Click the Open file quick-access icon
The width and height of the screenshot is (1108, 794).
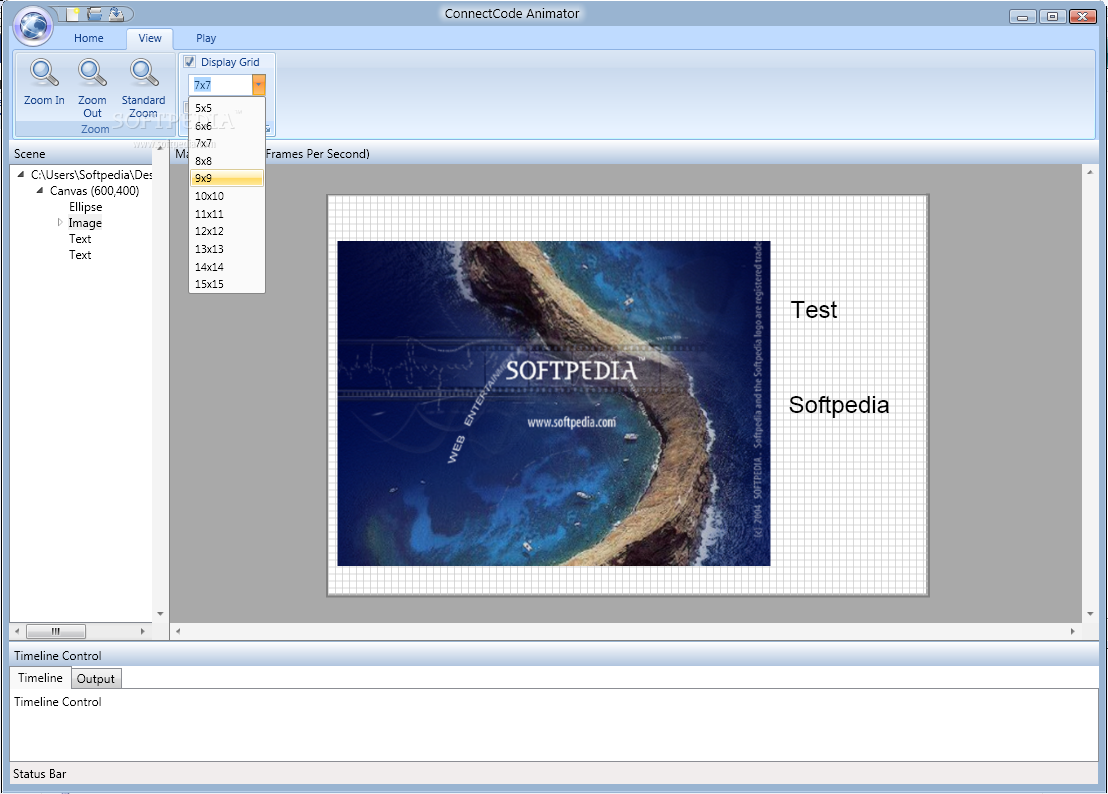pos(95,13)
